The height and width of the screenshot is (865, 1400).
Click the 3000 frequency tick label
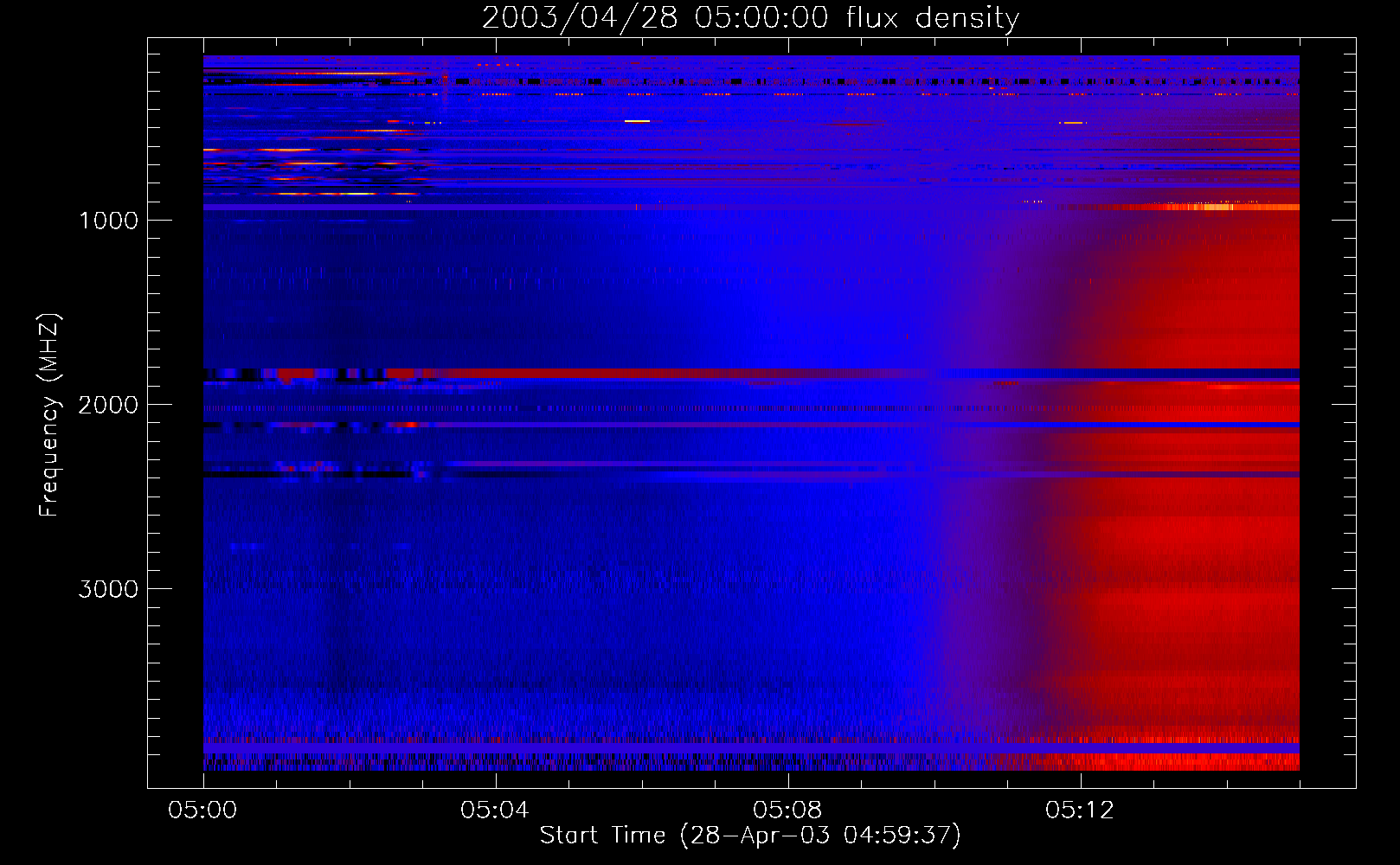tap(108, 589)
